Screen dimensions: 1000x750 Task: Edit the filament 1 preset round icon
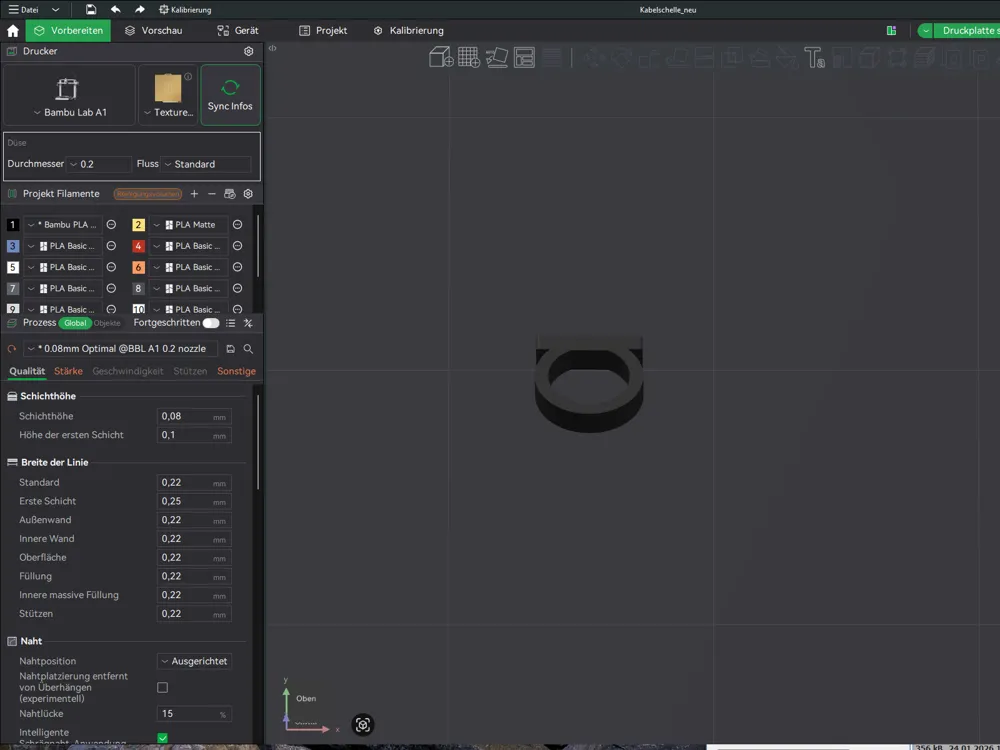coord(111,224)
